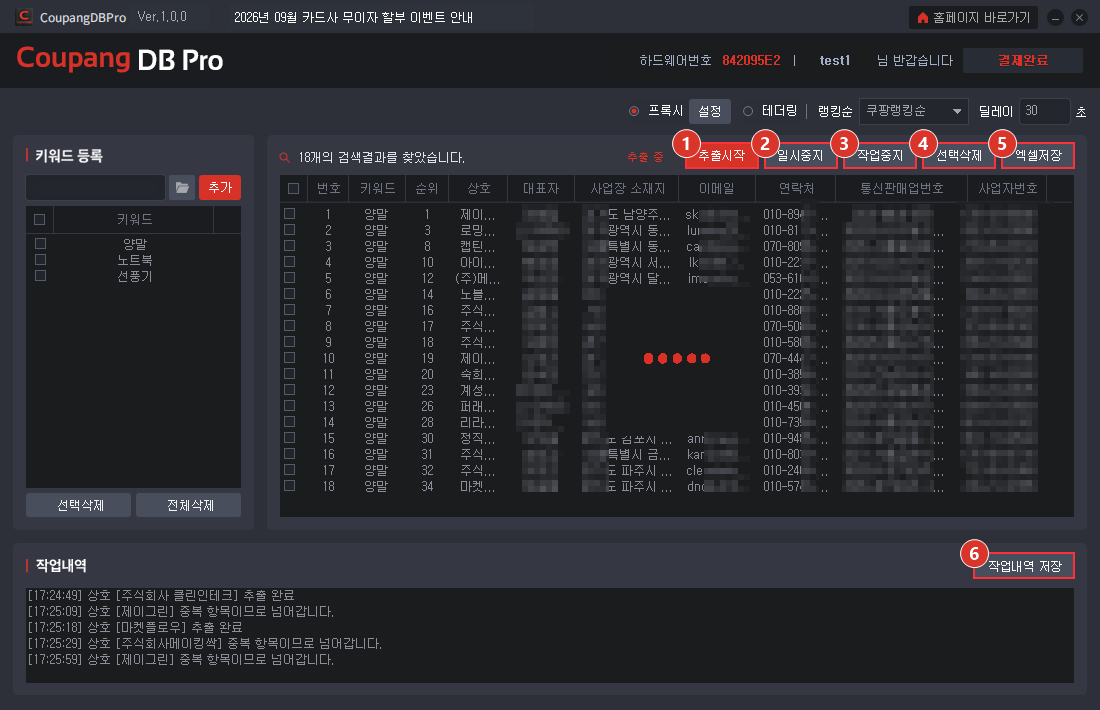This screenshot has width=1100, height=710.
Task: Focus the 딜레이 seconds field showing 30
Action: [x=1045, y=111]
